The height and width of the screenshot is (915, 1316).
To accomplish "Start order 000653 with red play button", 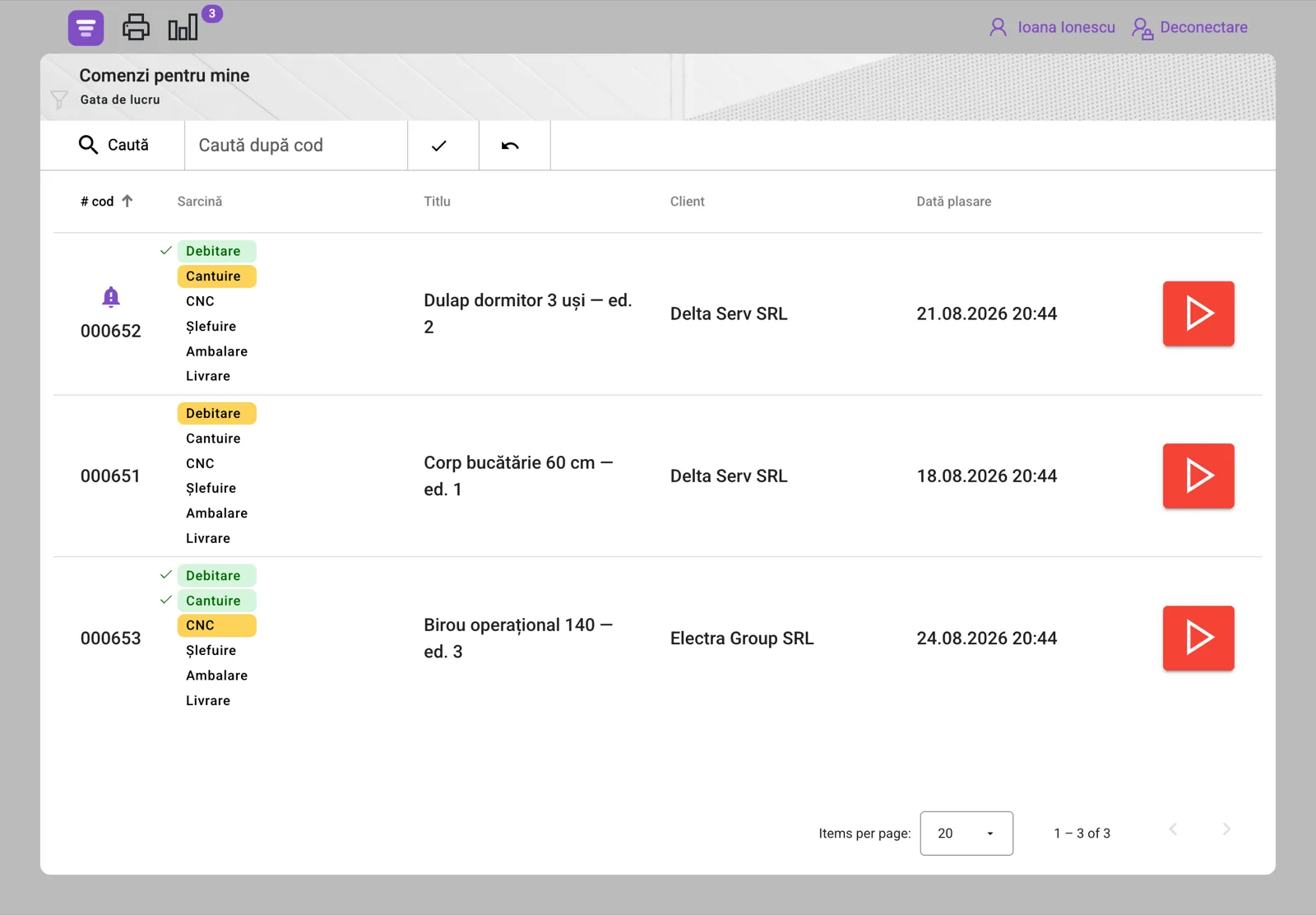I will tap(1198, 638).
